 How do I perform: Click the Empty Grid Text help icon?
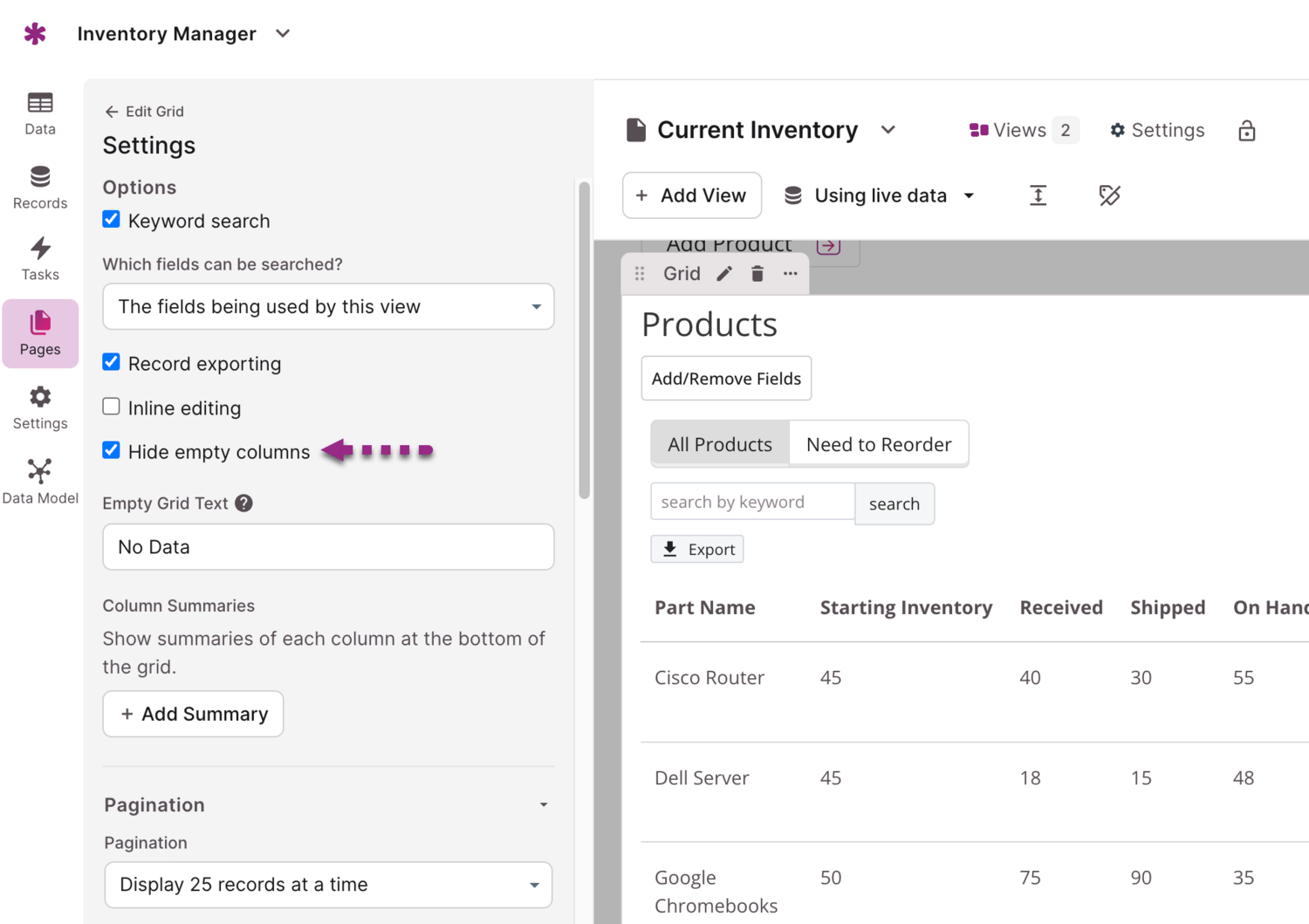tap(244, 503)
